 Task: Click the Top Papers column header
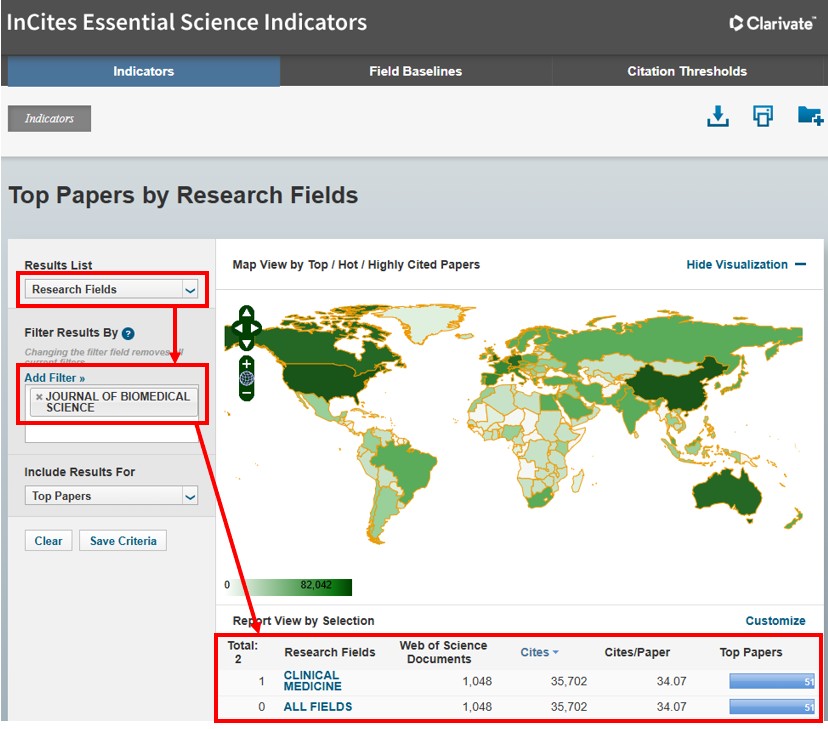coord(750,652)
